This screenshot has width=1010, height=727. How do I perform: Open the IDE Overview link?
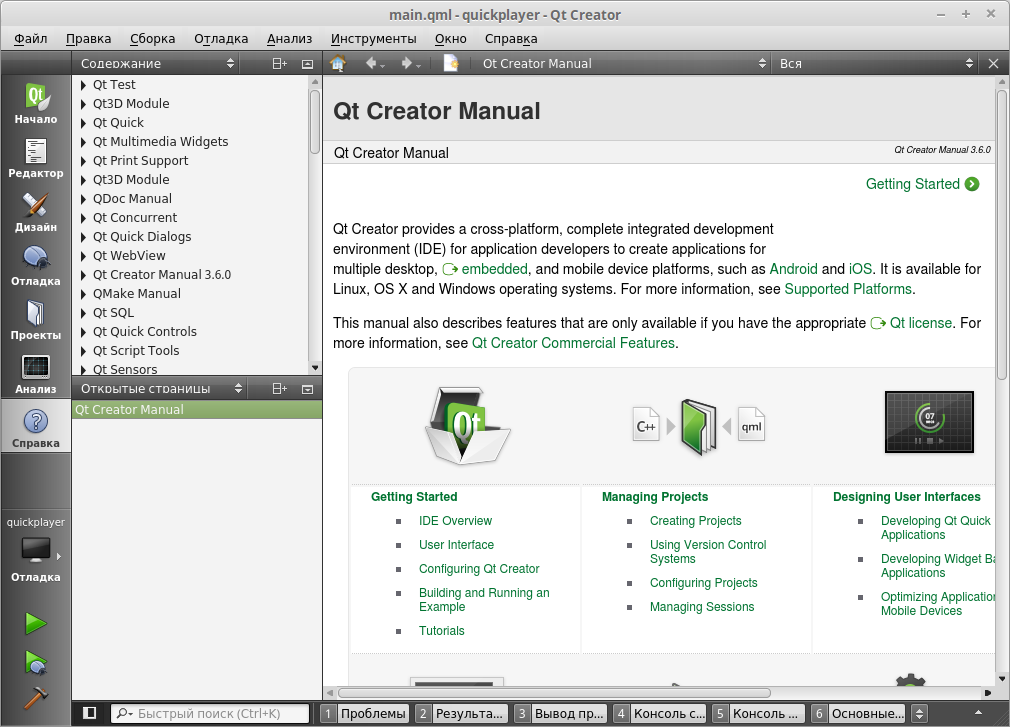click(455, 521)
